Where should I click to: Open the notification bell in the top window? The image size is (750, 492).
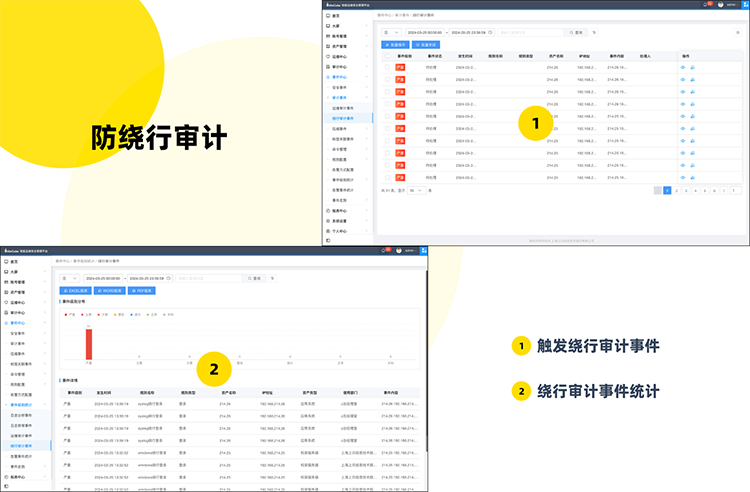(709, 5)
